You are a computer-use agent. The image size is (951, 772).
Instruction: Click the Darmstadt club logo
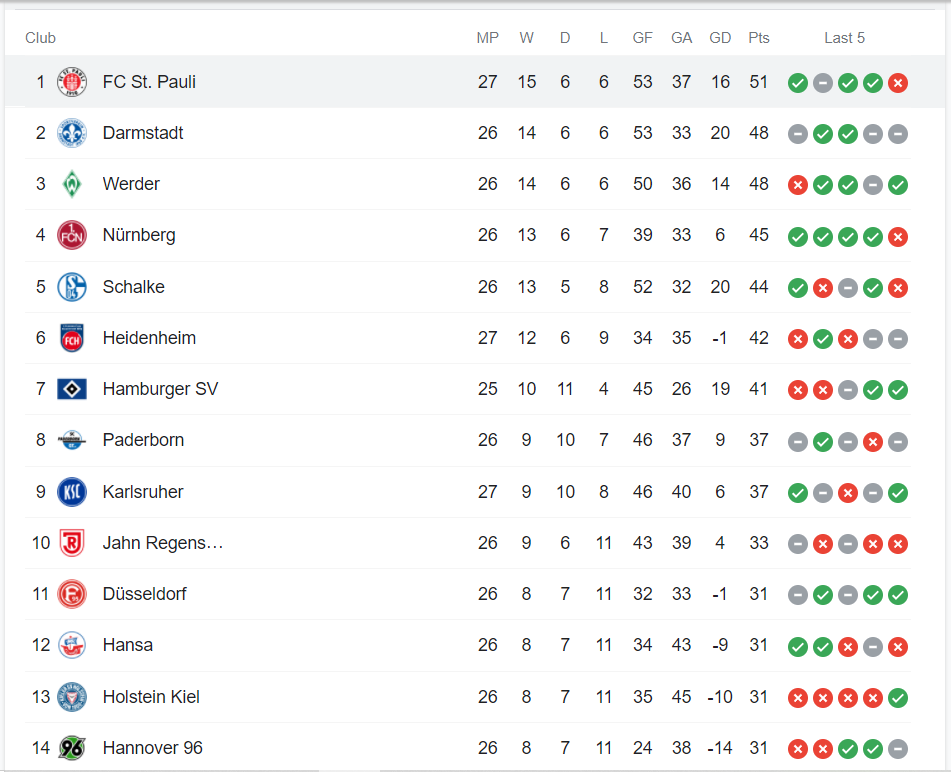pos(72,133)
